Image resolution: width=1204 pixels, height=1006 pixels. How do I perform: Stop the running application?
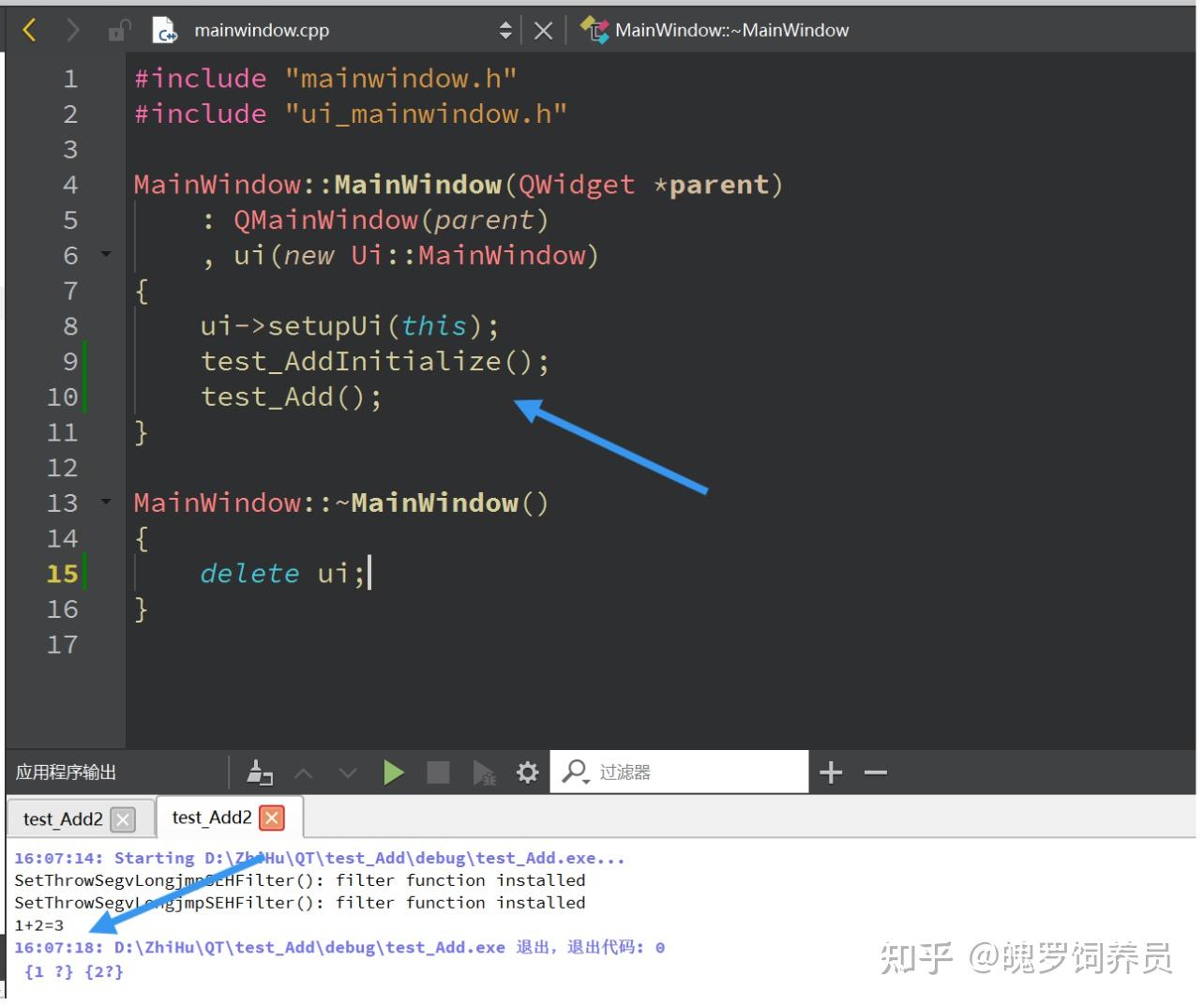coord(438,772)
